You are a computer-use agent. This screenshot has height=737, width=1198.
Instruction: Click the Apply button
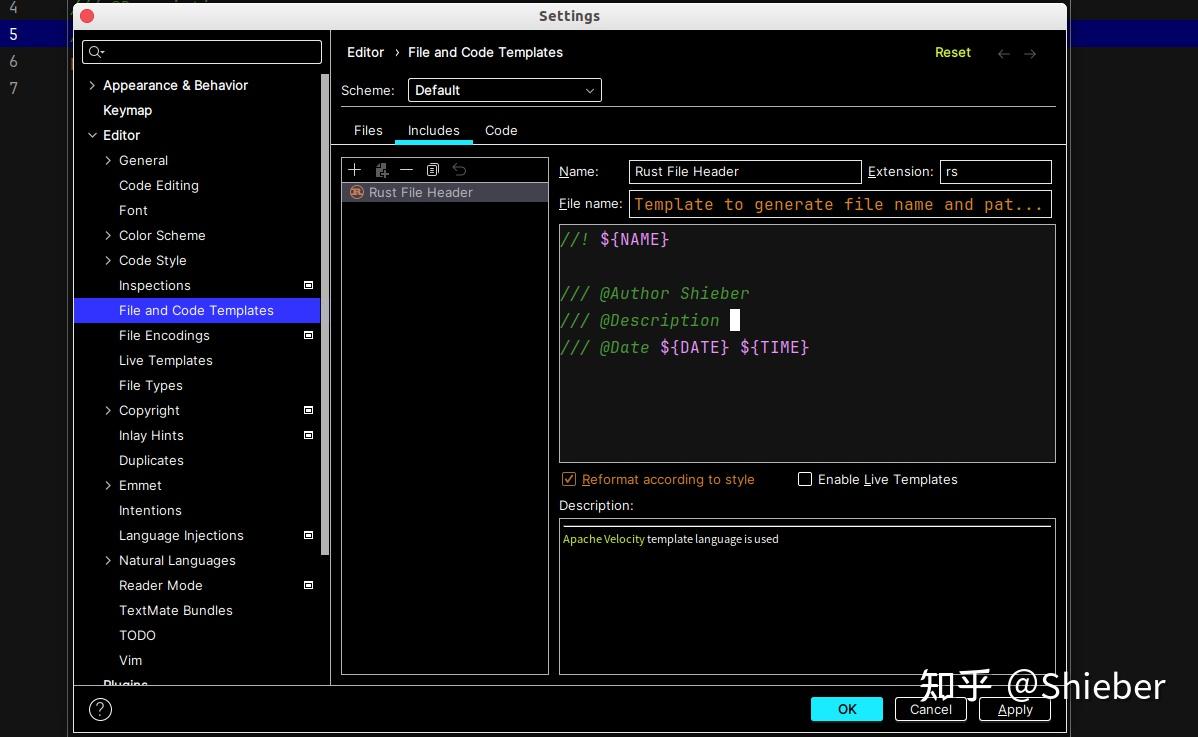coord(1014,709)
